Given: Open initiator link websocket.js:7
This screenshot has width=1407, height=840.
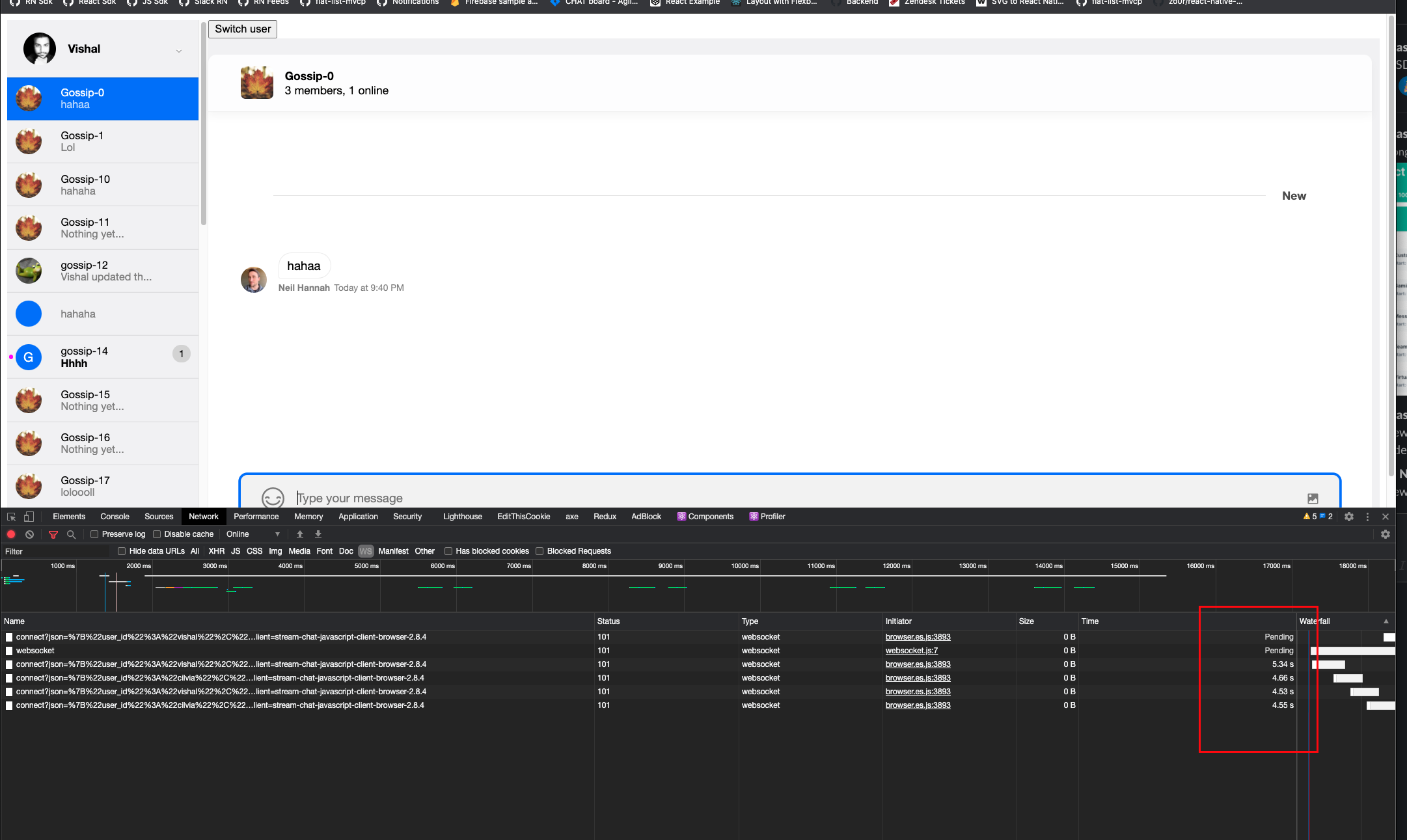Looking at the screenshot, I should pos(911,651).
